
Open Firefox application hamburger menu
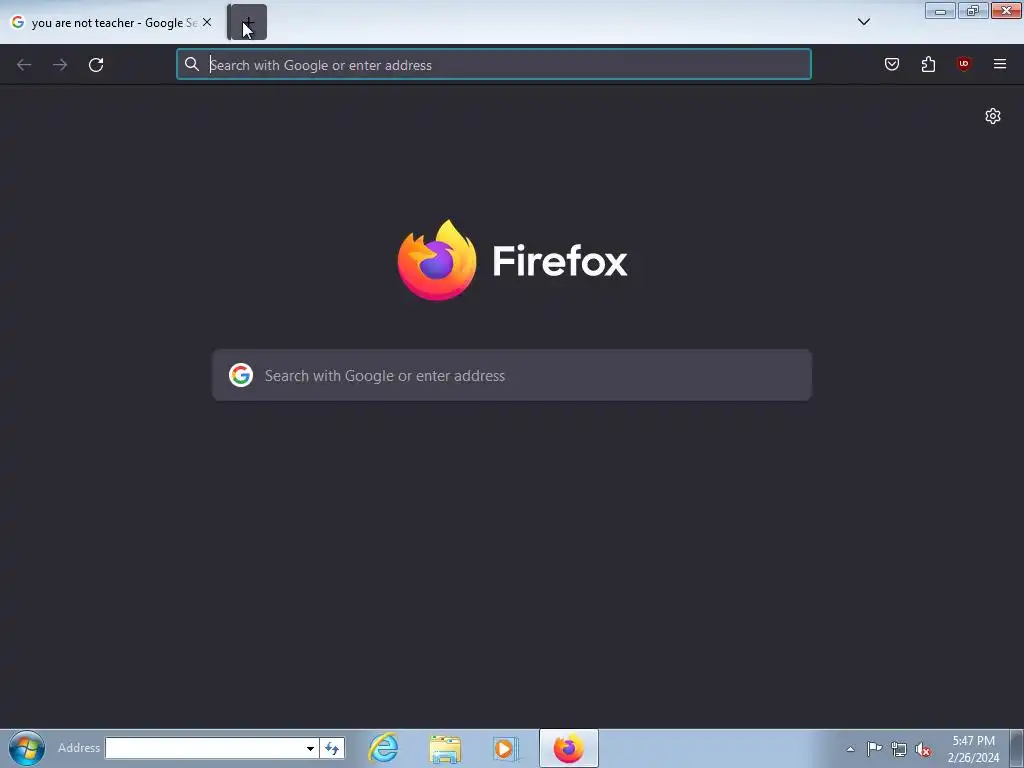[x=999, y=64]
